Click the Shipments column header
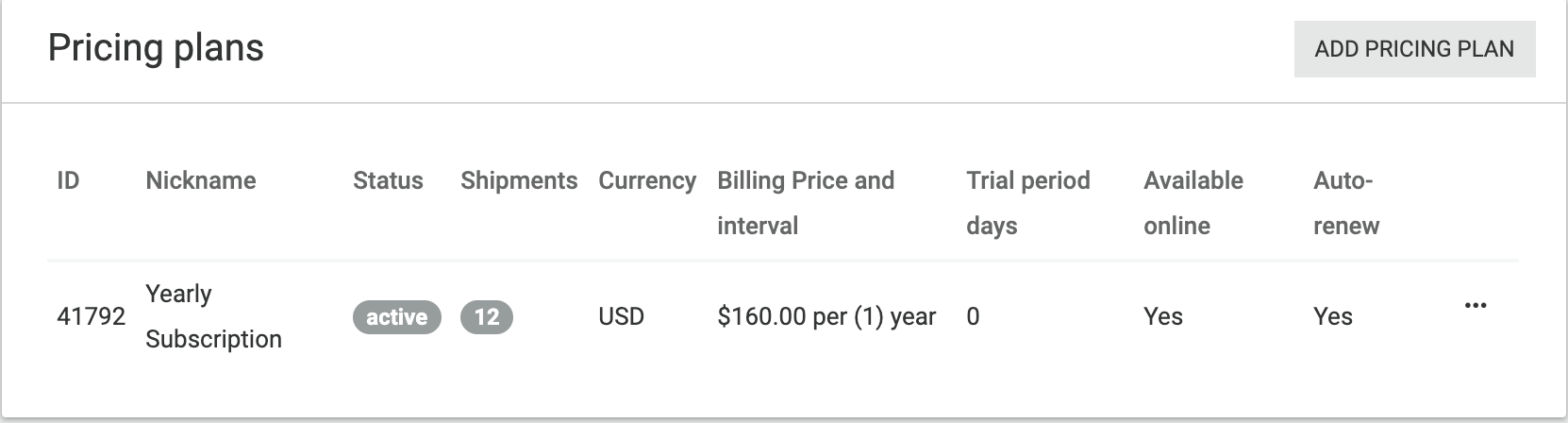This screenshot has width=1568, height=423. pyautogui.click(x=519, y=180)
